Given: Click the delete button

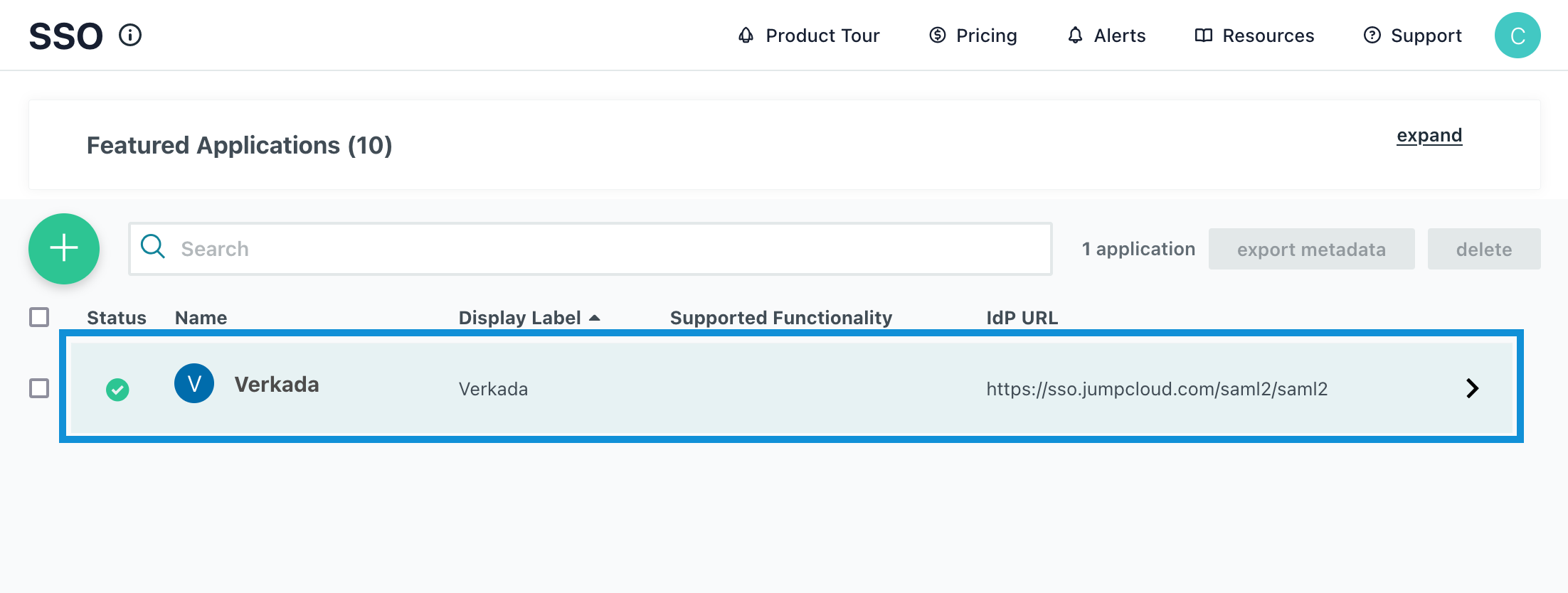Looking at the screenshot, I should click(x=1483, y=250).
